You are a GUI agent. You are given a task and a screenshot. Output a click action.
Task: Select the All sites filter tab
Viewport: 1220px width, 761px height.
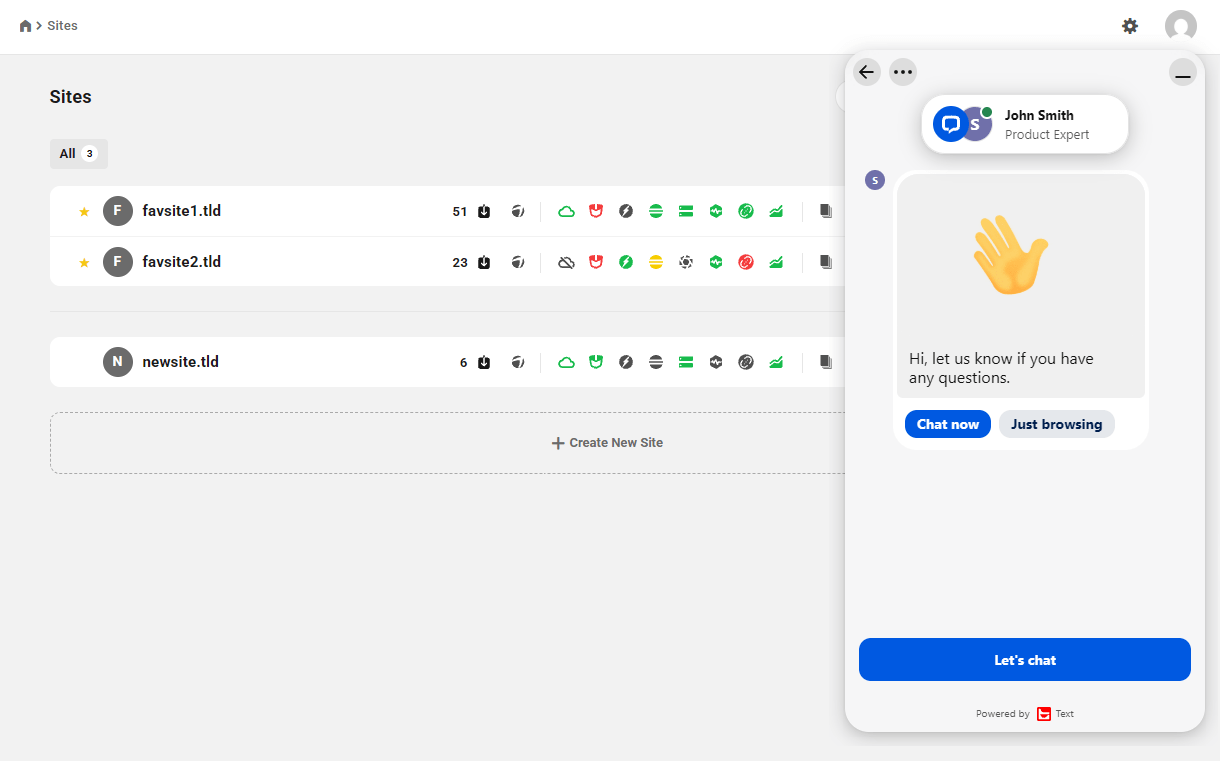tap(79, 154)
